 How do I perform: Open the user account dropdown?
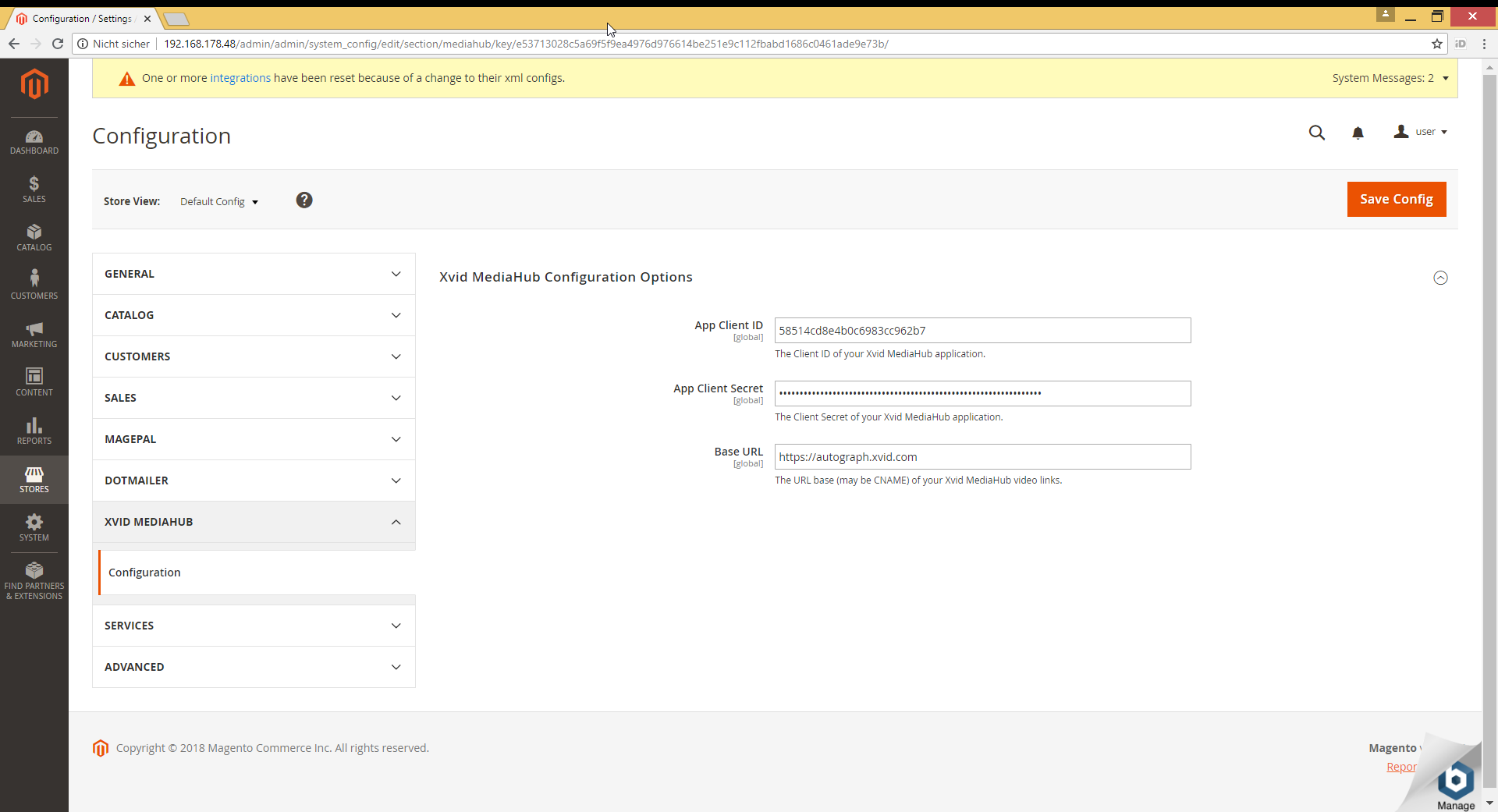(x=1421, y=132)
